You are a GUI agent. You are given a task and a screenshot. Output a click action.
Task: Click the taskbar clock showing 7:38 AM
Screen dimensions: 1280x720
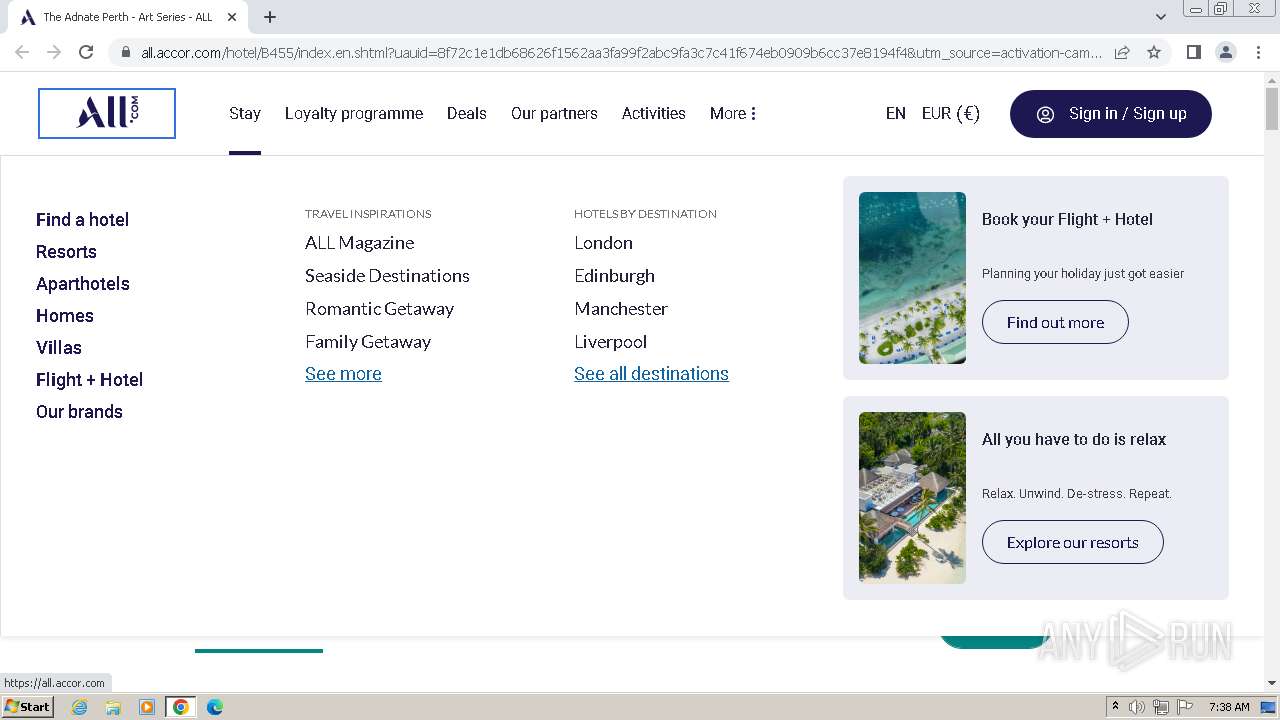pyautogui.click(x=1229, y=707)
